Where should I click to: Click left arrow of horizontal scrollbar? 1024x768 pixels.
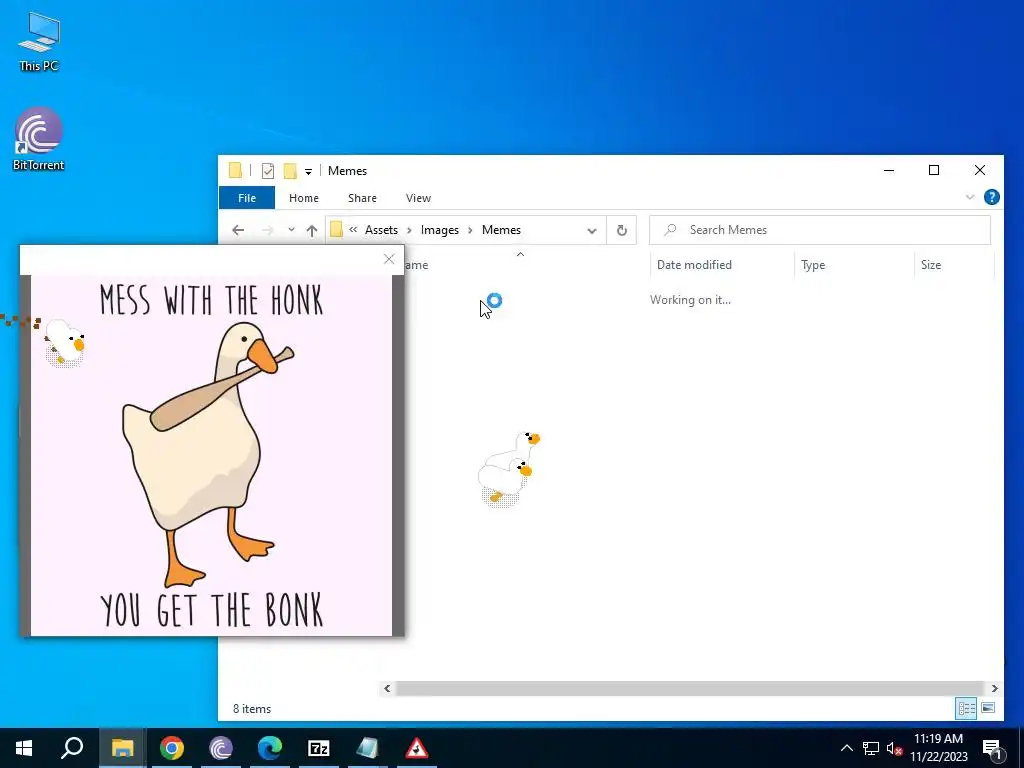[387, 688]
